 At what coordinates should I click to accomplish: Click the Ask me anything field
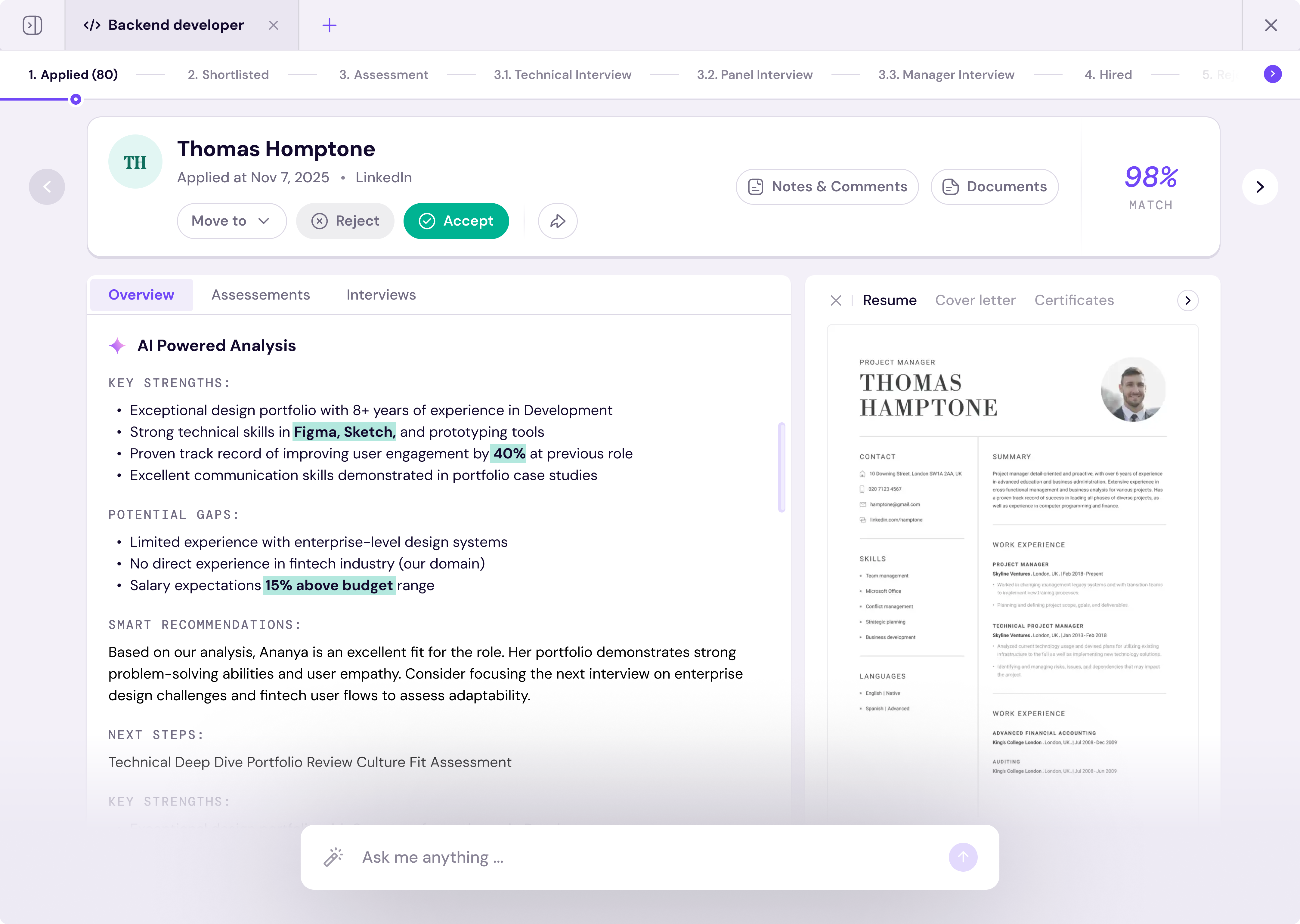point(649,857)
